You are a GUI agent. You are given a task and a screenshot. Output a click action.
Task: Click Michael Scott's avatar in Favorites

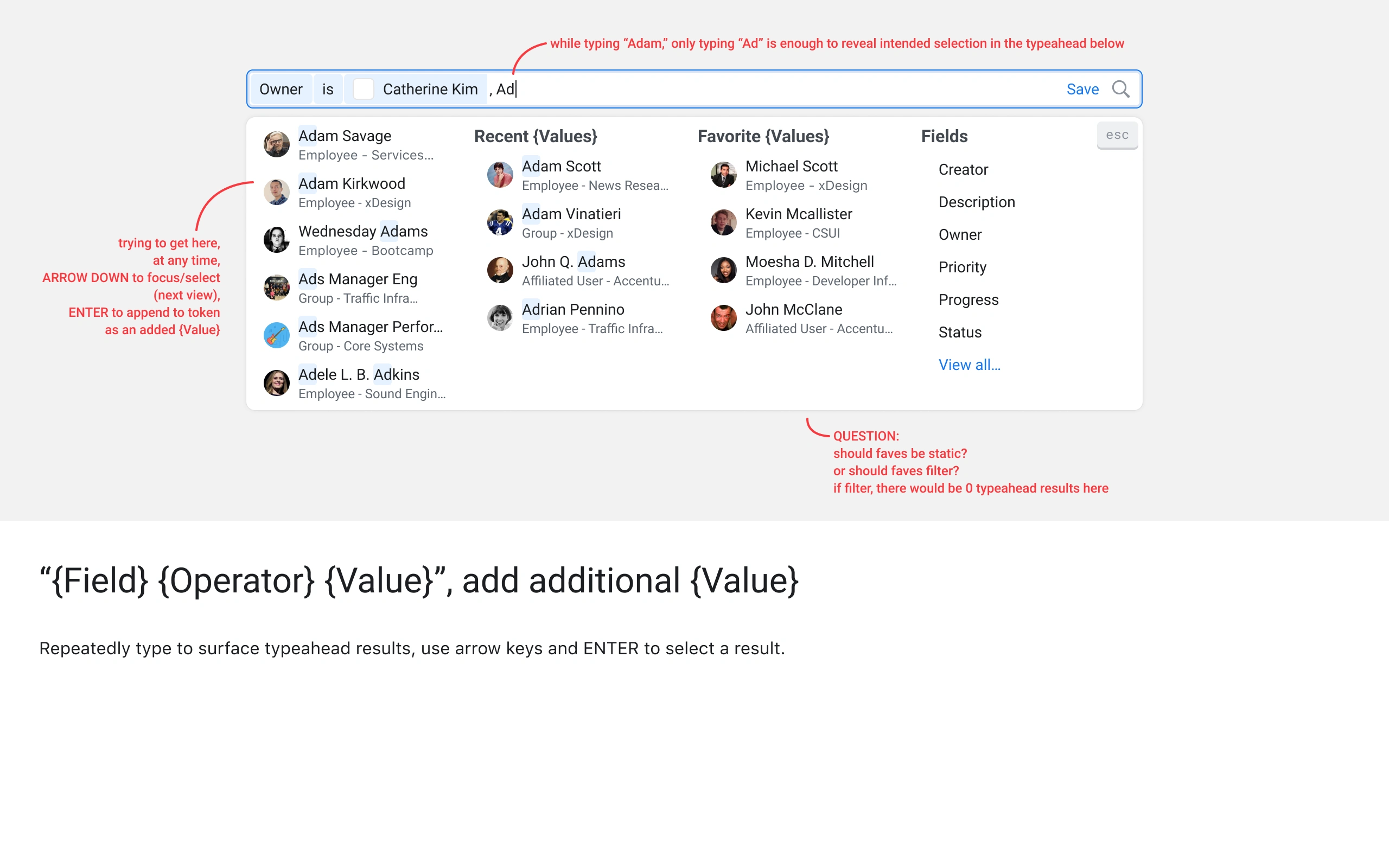[x=723, y=175]
